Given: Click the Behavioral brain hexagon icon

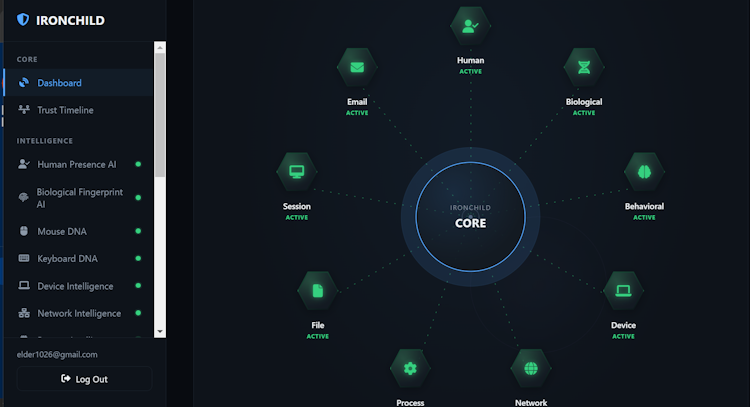Looking at the screenshot, I should coord(644,172).
